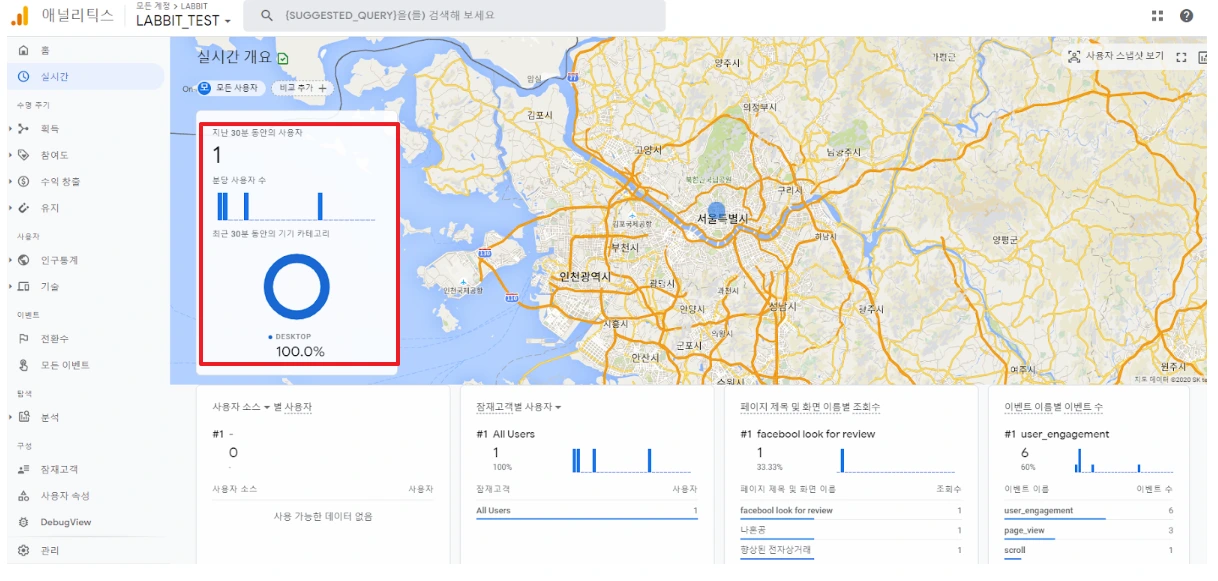The height and width of the screenshot is (581, 1218).
Task: Click the 관리 gear icon
Action: 24,550
